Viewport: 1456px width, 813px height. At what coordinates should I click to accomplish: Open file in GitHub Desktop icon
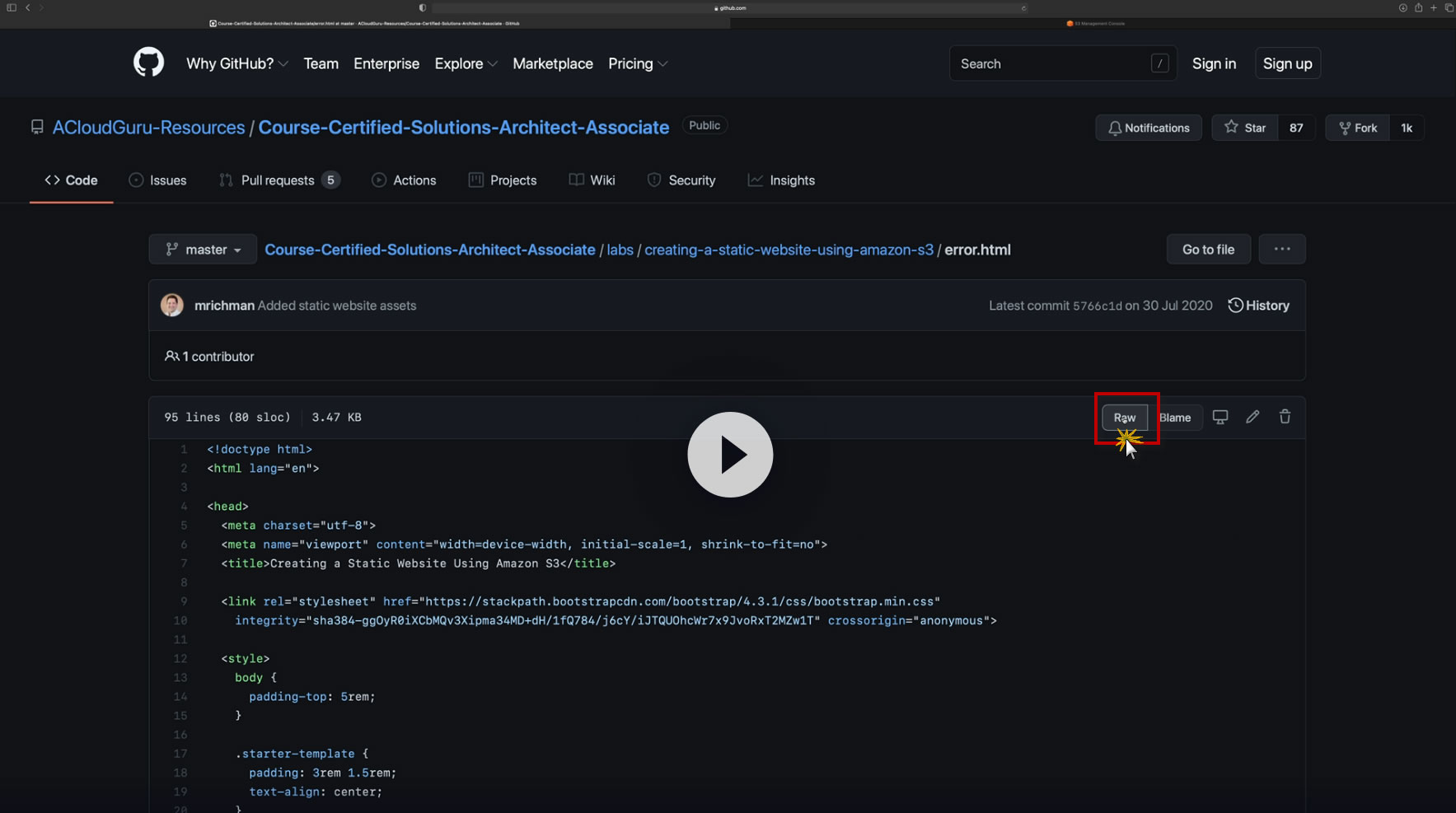tap(1220, 417)
